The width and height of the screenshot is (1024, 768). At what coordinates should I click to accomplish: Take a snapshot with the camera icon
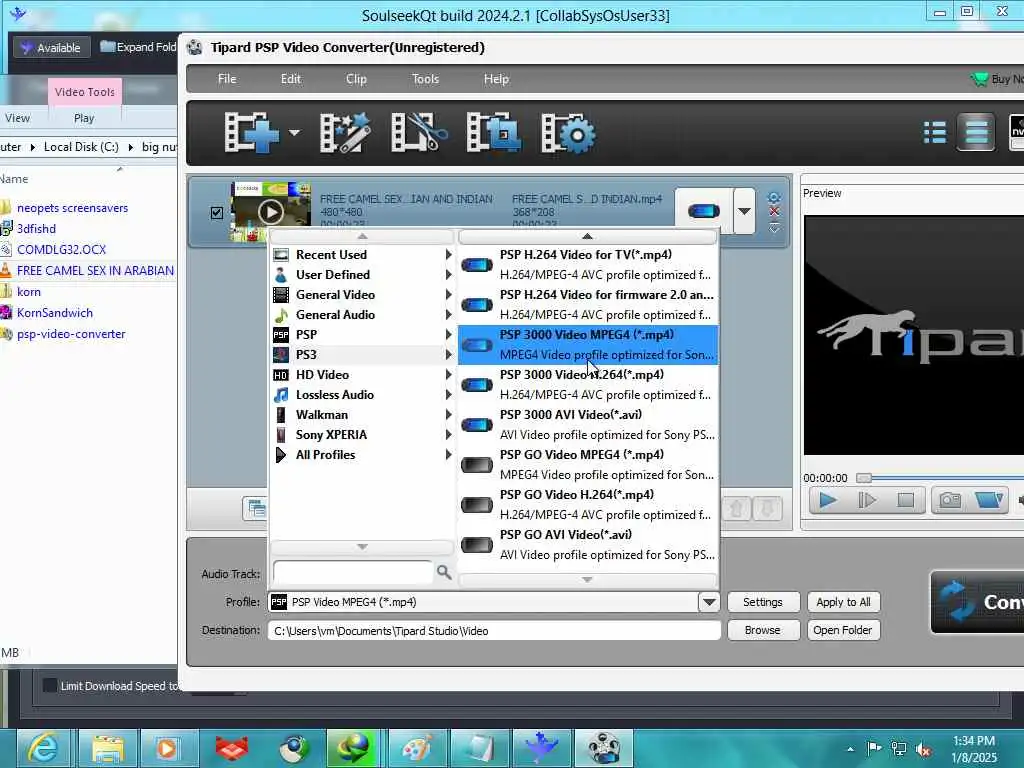(x=950, y=500)
